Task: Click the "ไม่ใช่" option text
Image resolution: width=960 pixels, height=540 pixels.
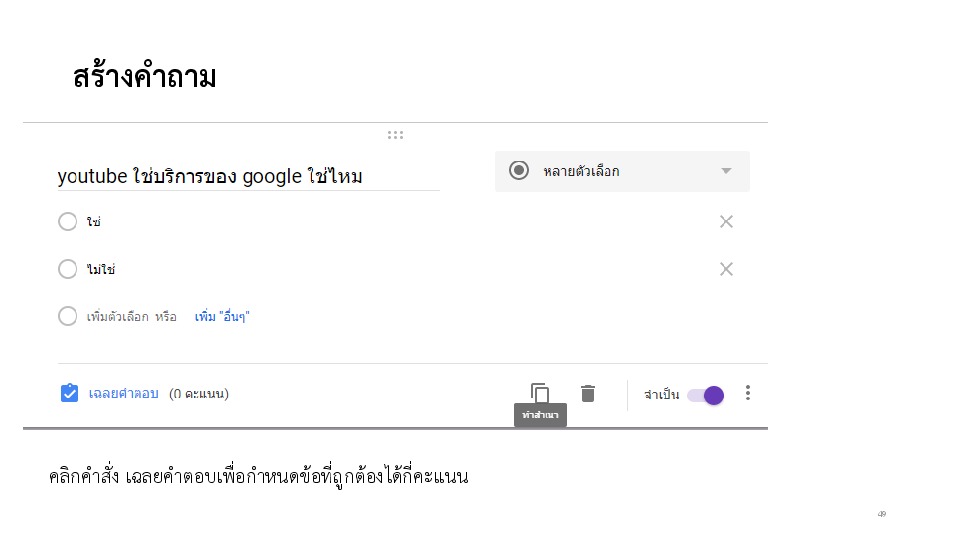Action: 101,269
